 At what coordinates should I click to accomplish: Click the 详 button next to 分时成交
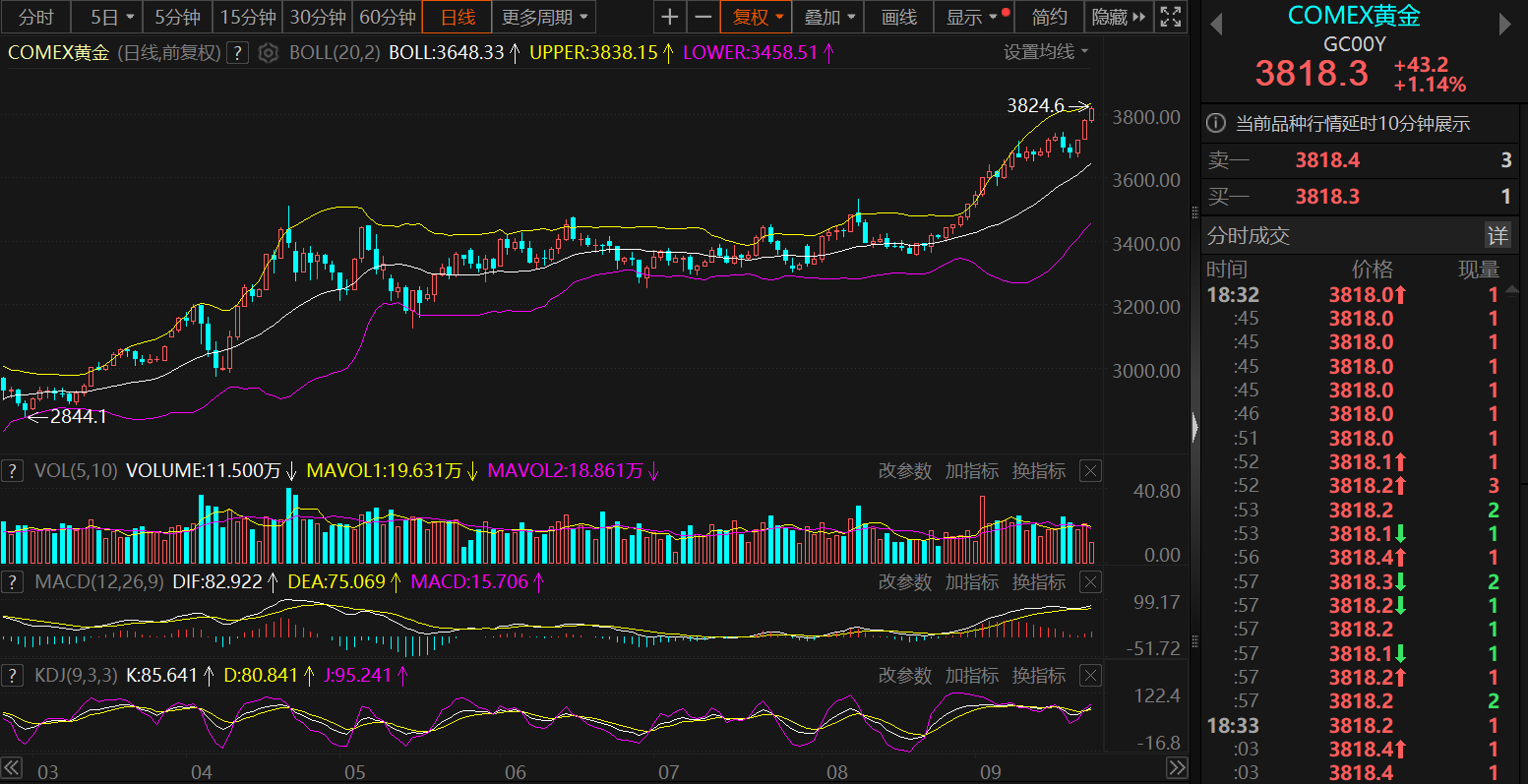tap(1497, 235)
